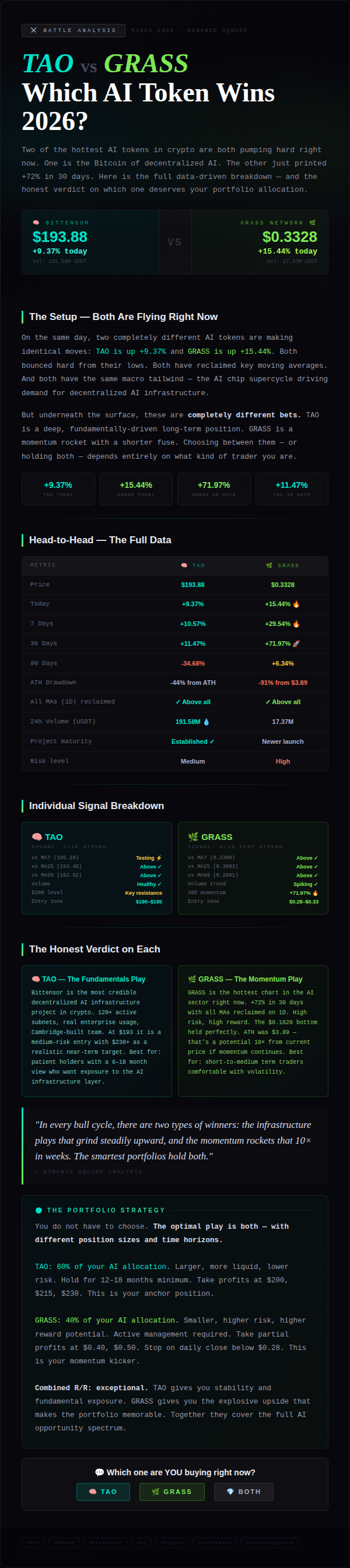Select the +9.37% TAO today stat card

(x=58, y=489)
